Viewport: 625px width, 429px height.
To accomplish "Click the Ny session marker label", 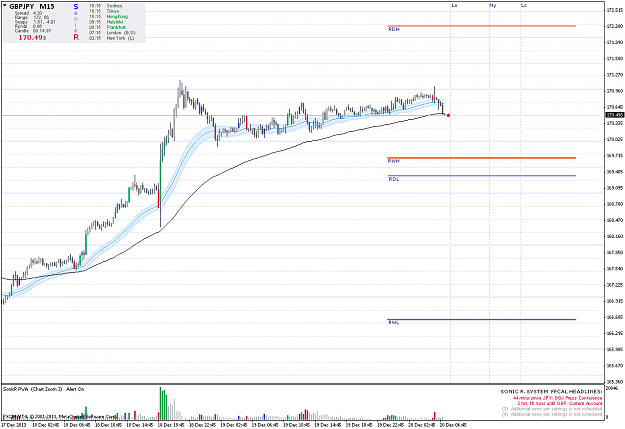I will coord(493,6).
